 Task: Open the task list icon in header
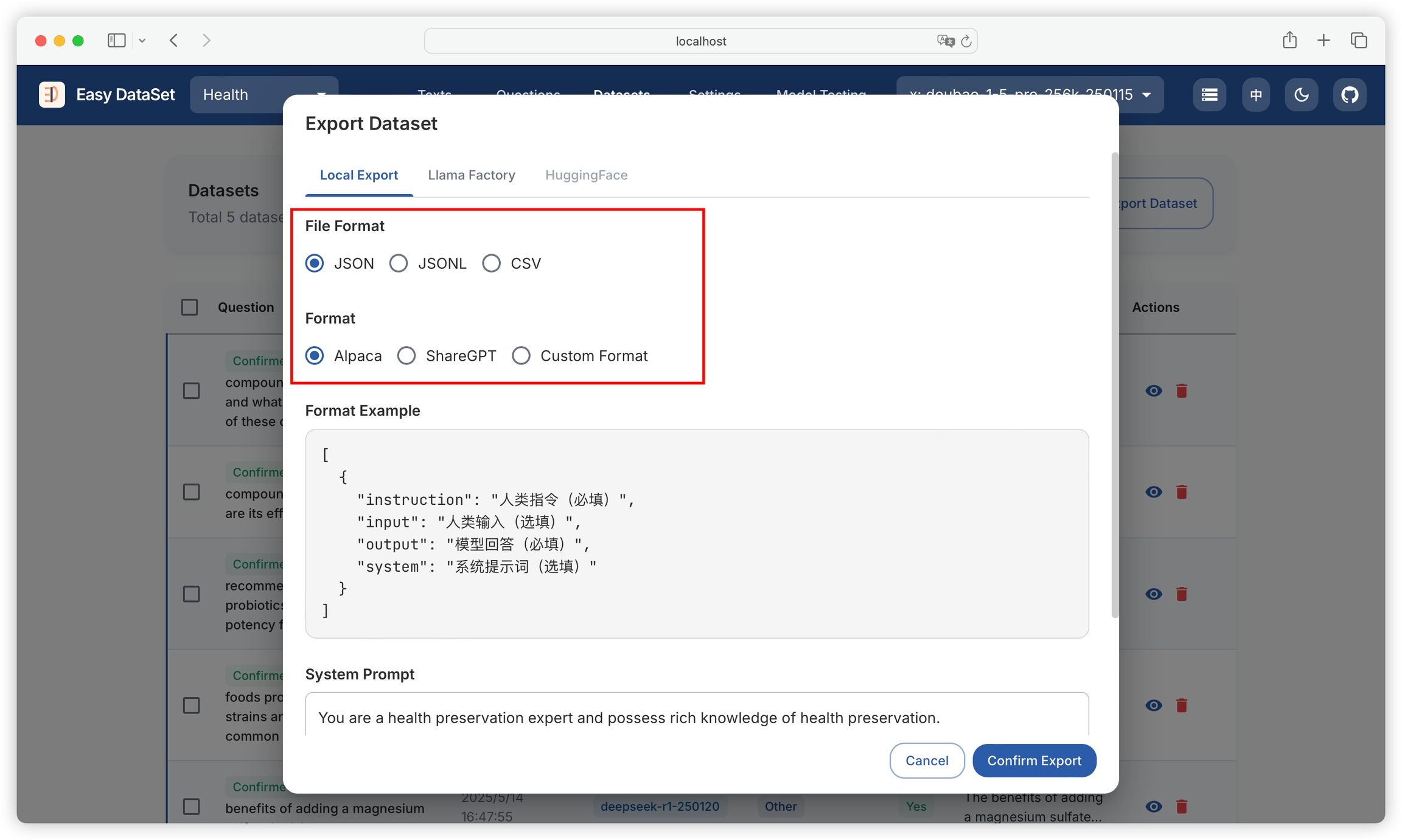tap(1209, 95)
